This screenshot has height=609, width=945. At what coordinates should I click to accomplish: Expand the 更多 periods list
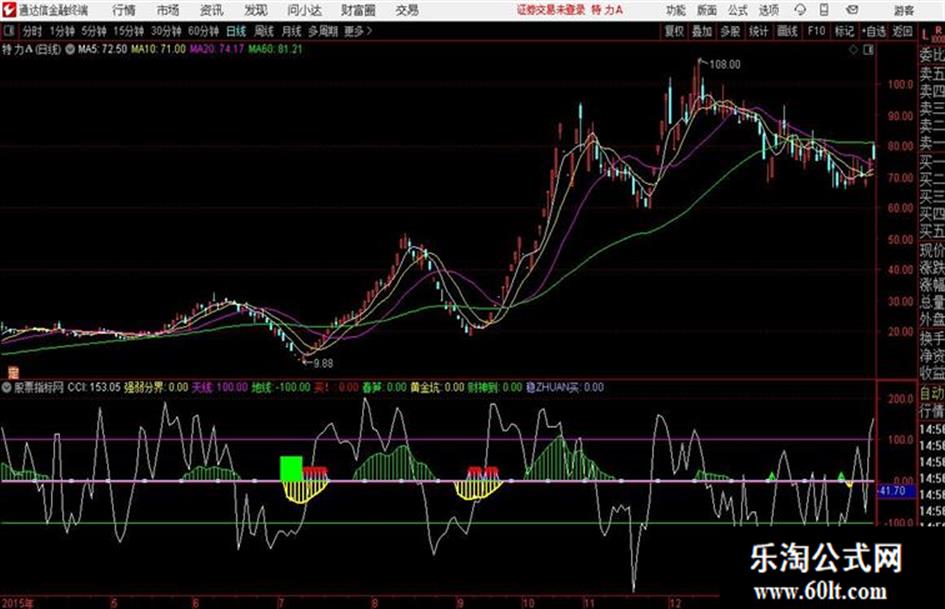coord(358,31)
